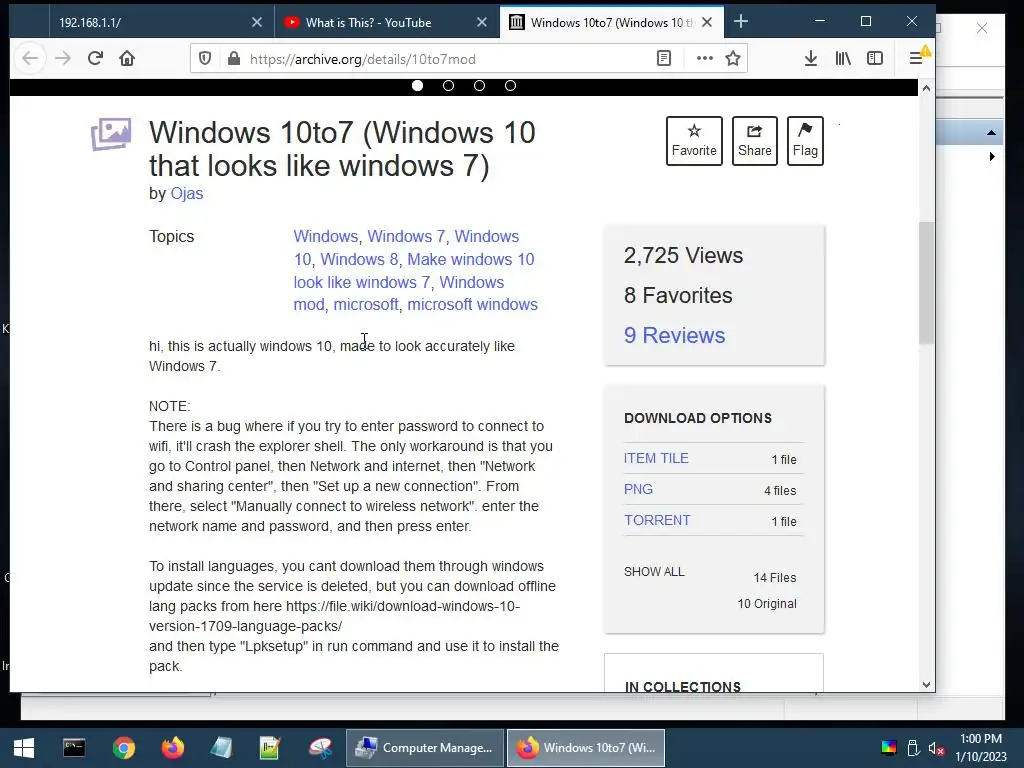The height and width of the screenshot is (768, 1024).
Task: Open the Windows 7 topic link
Action: (406, 236)
